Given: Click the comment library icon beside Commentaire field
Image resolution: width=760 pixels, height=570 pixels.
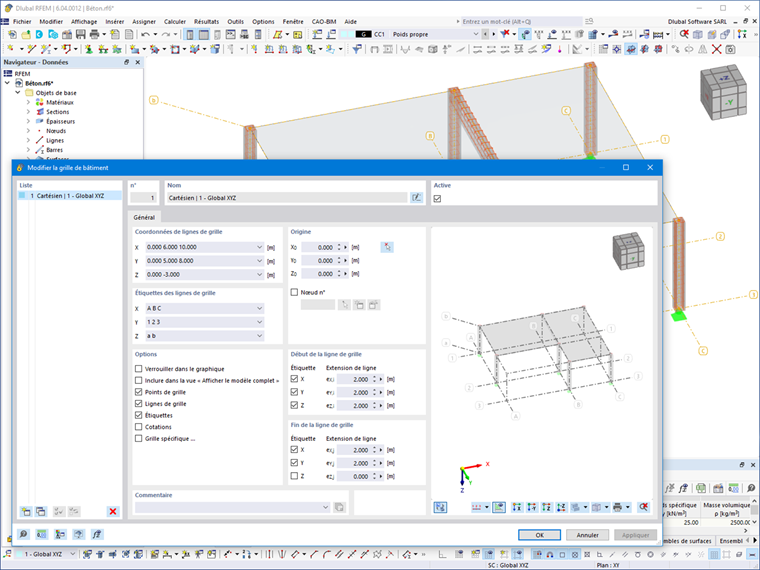Looking at the screenshot, I should 339,507.
